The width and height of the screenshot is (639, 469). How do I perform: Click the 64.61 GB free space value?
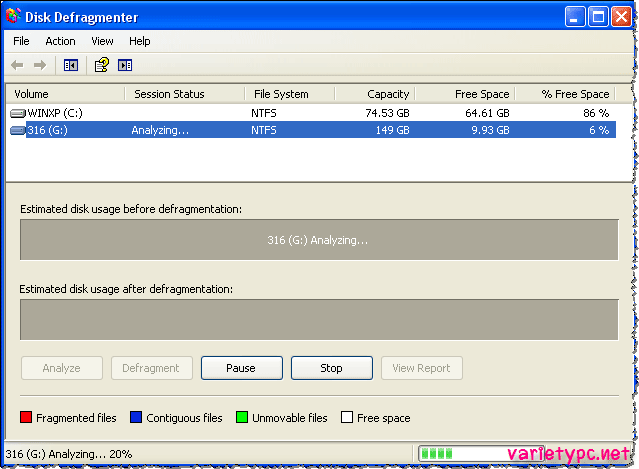[x=487, y=113]
